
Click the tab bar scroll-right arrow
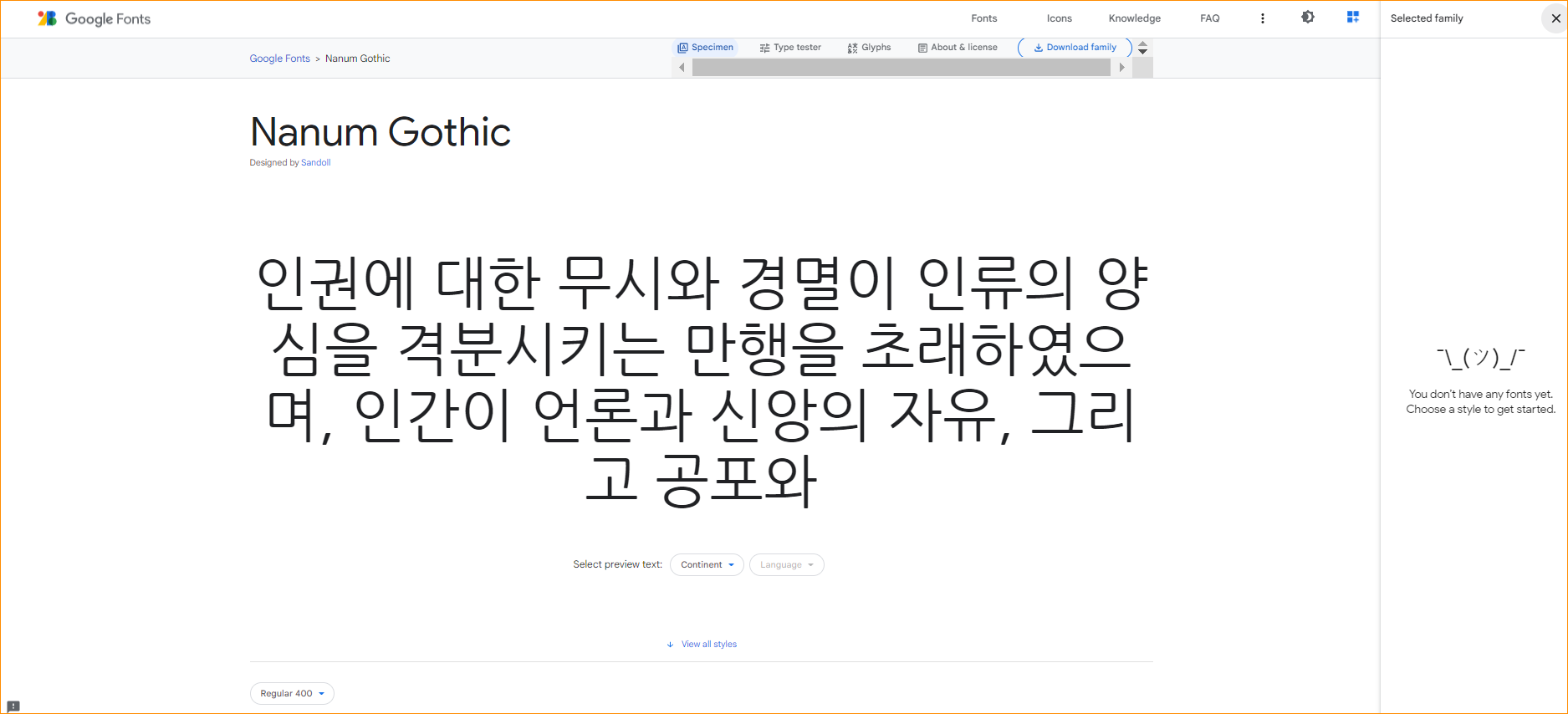1121,68
